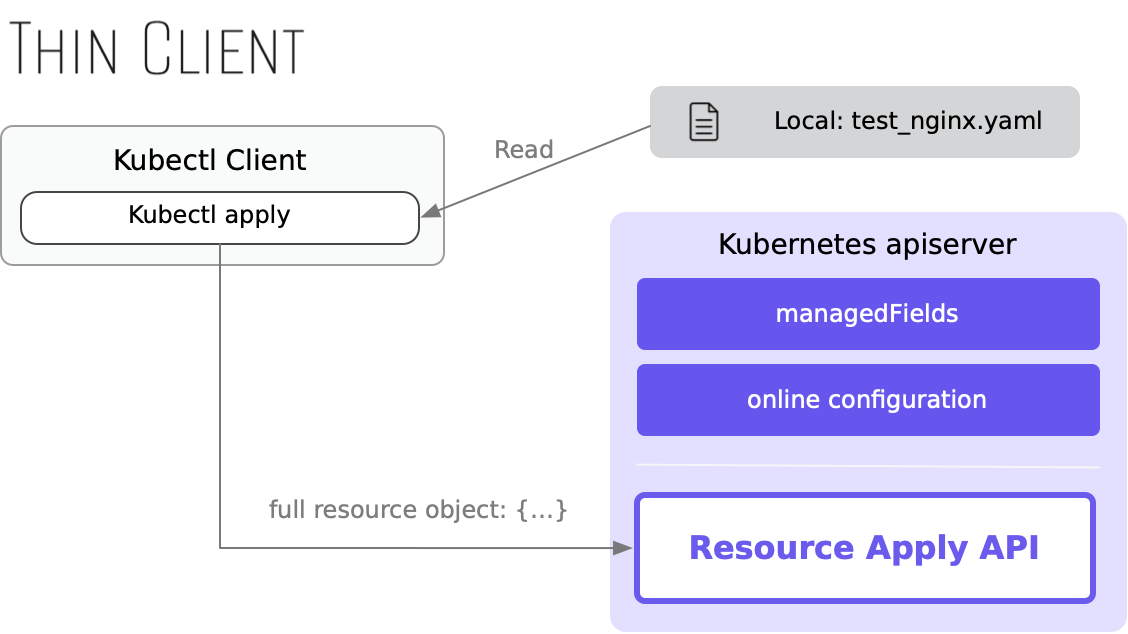Click the 'Thin Client' title
Screen dimensions: 1128x634
(x=157, y=49)
